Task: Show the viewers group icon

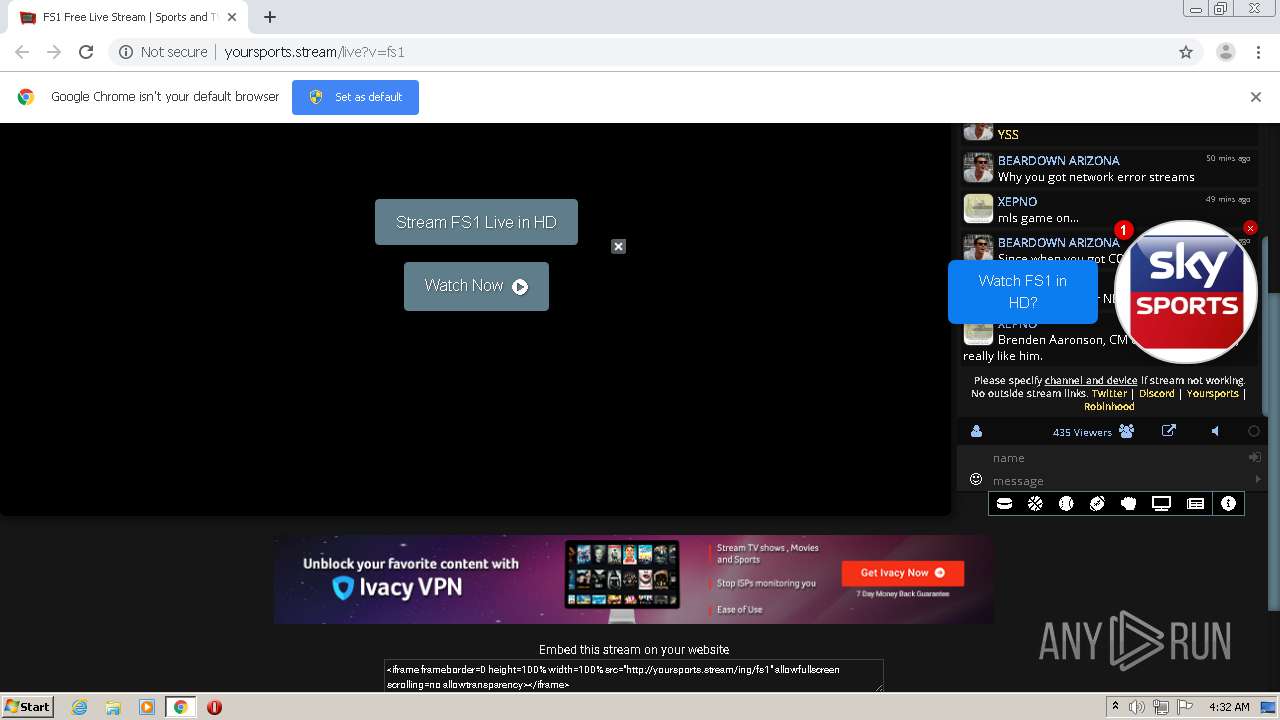Action: [x=1127, y=432]
